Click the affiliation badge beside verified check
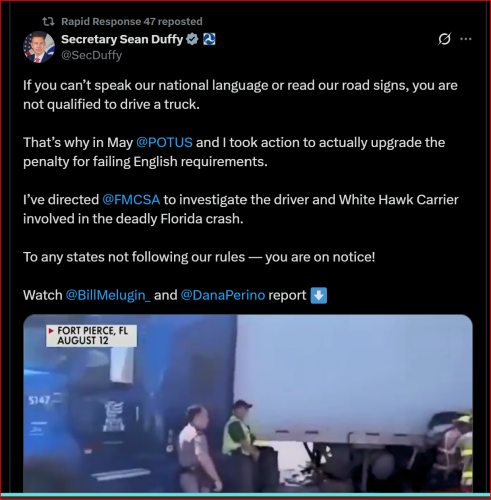Screen dimensions: 491x500 pyautogui.click(x=209, y=39)
